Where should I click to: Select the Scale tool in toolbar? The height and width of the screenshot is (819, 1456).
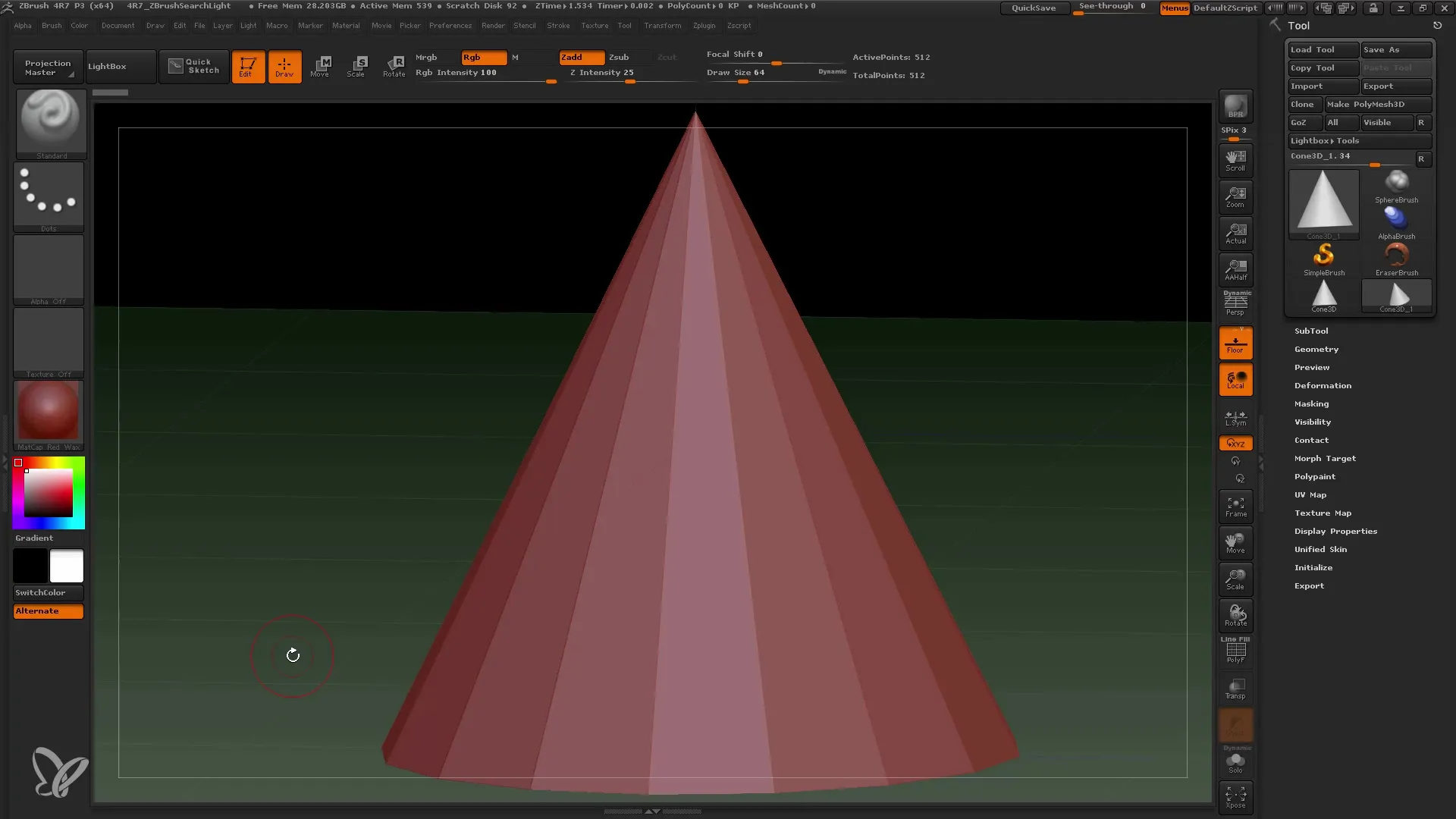pyautogui.click(x=357, y=65)
